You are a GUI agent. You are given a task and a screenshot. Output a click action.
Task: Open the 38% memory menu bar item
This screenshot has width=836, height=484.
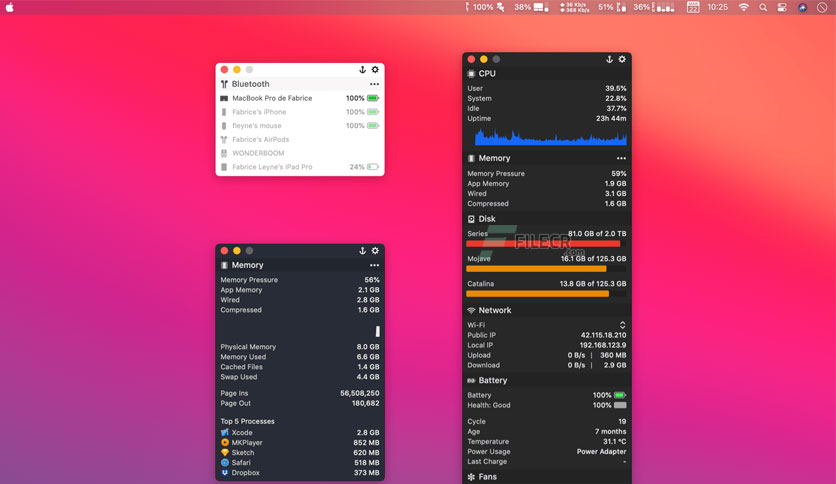(531, 7)
